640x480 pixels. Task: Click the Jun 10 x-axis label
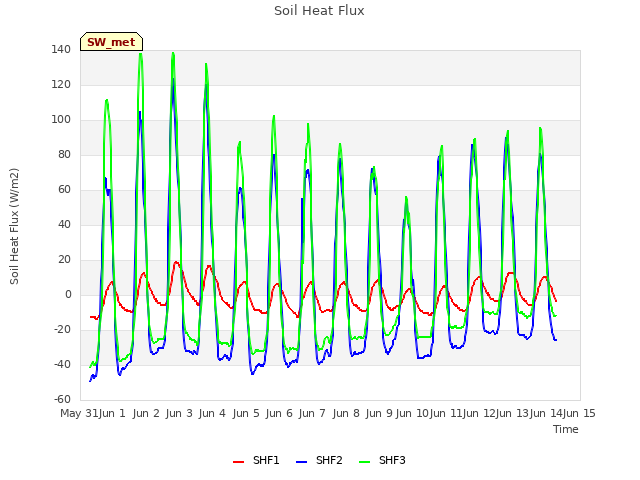coord(412,413)
